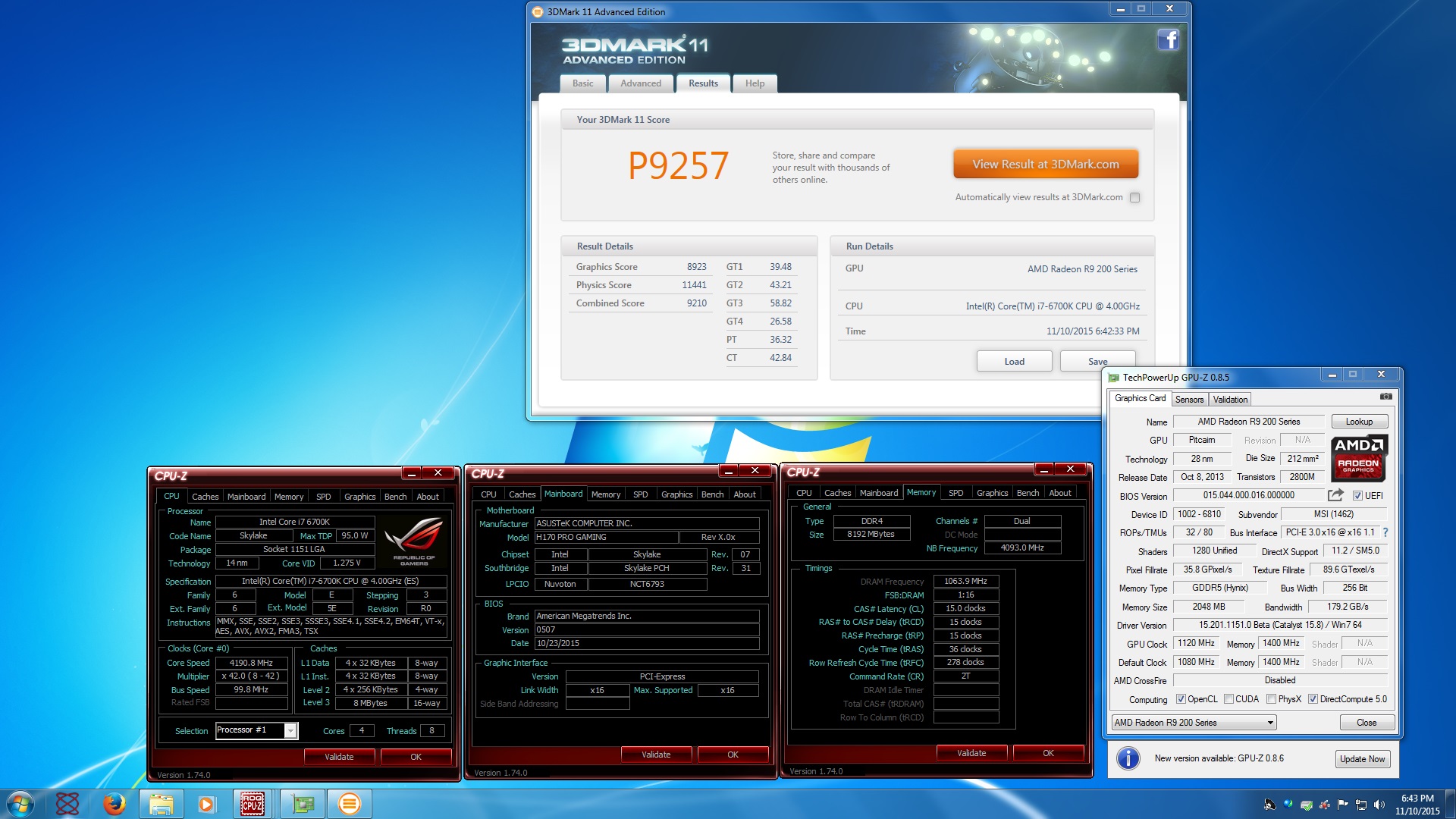
Task: Click the green checkmark device tray icon
Action: [1306, 805]
